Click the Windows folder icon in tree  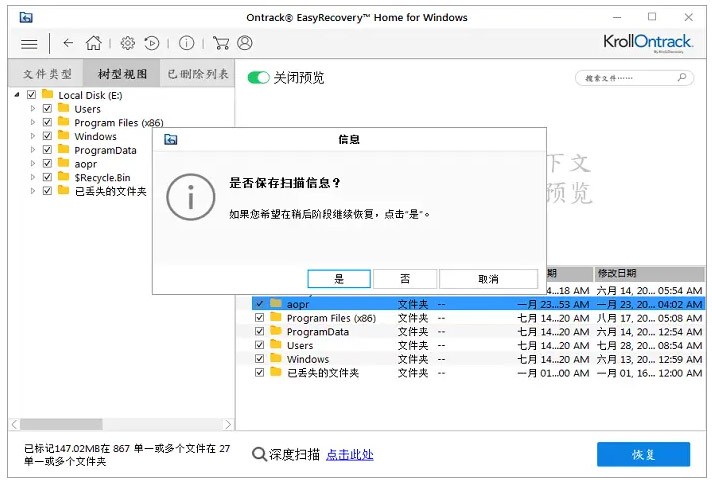click(x=64, y=135)
